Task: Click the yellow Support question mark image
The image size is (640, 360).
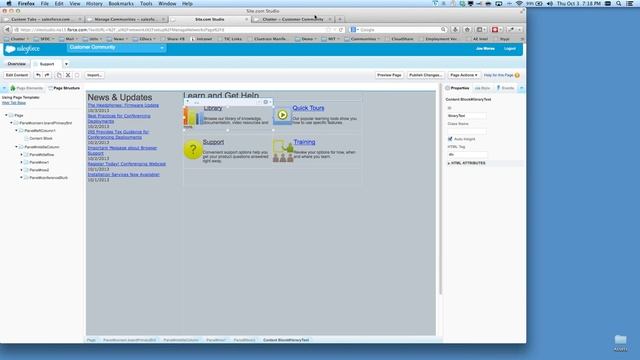Action: coord(193,149)
